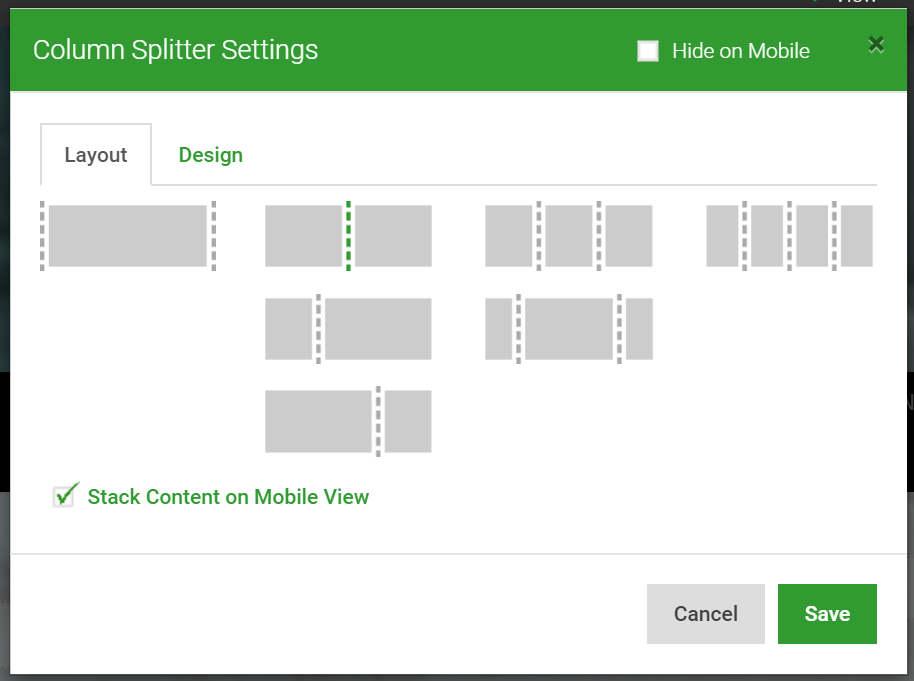
Task: Choose the wide-center with narrow sides layout
Action: [x=568, y=329]
